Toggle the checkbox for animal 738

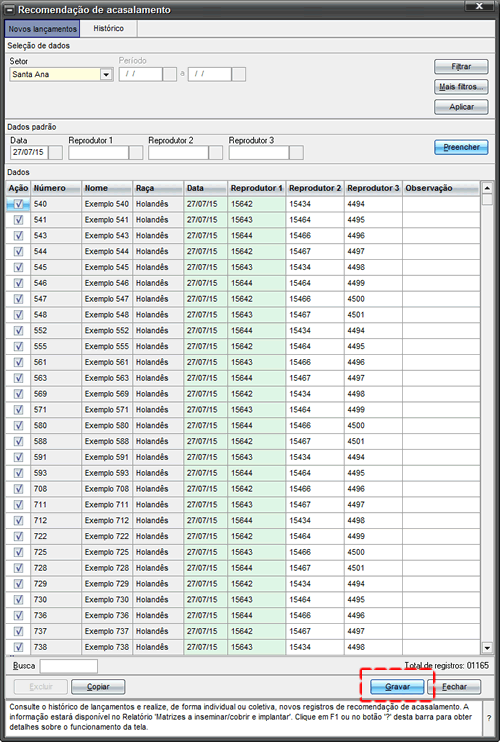tap(18, 647)
